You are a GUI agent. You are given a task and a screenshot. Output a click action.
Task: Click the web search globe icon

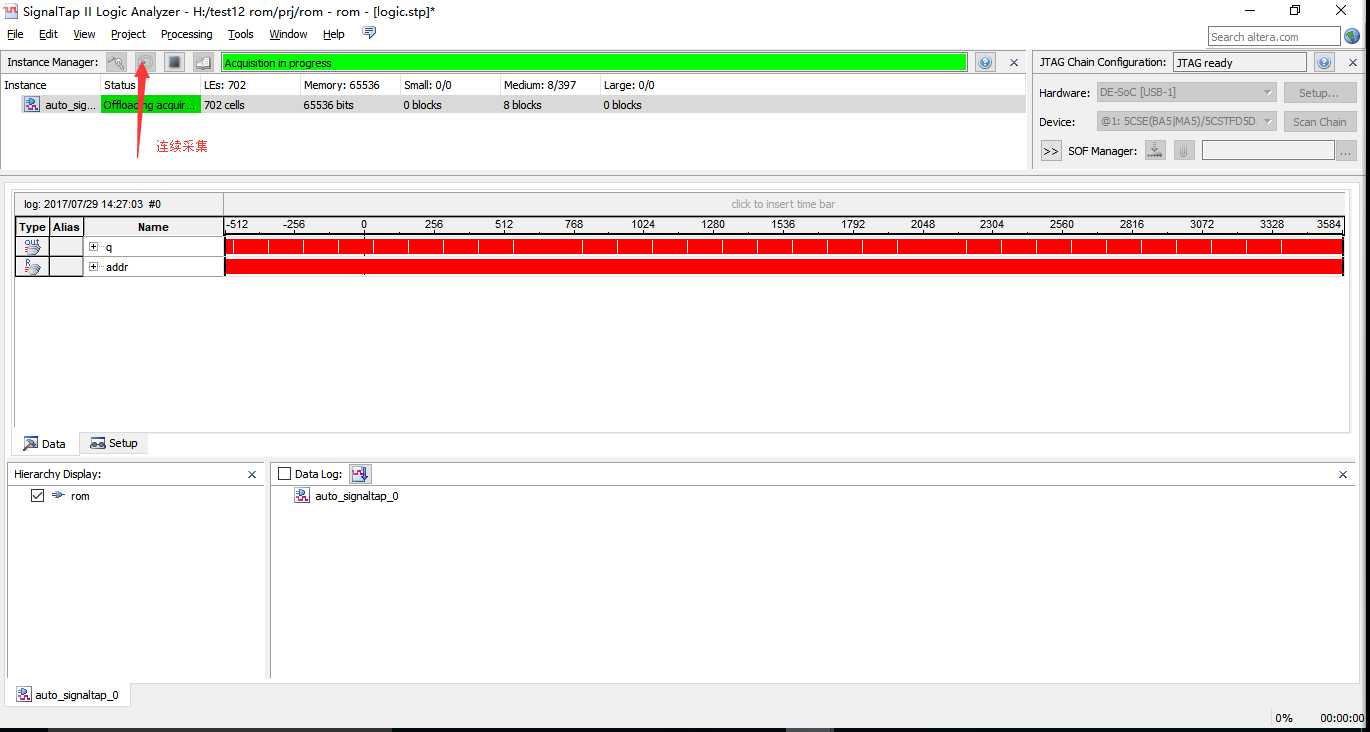(1352, 36)
